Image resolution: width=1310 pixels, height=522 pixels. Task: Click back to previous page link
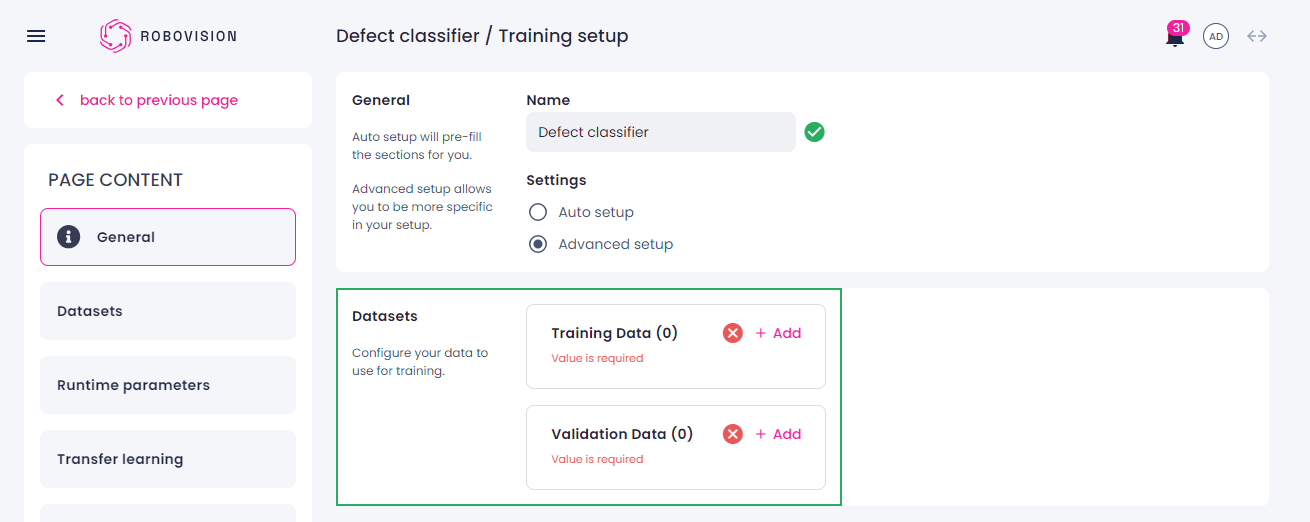coord(159,100)
